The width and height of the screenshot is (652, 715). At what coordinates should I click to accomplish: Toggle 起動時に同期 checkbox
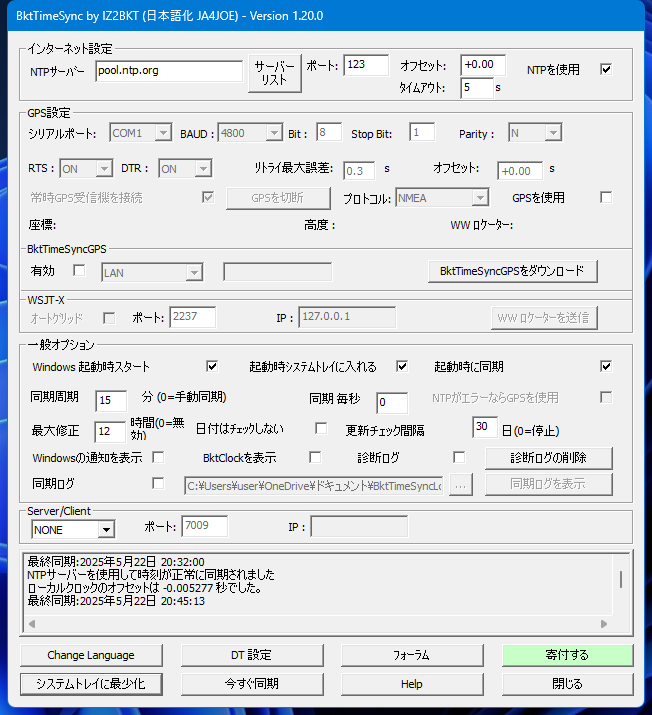pos(605,366)
